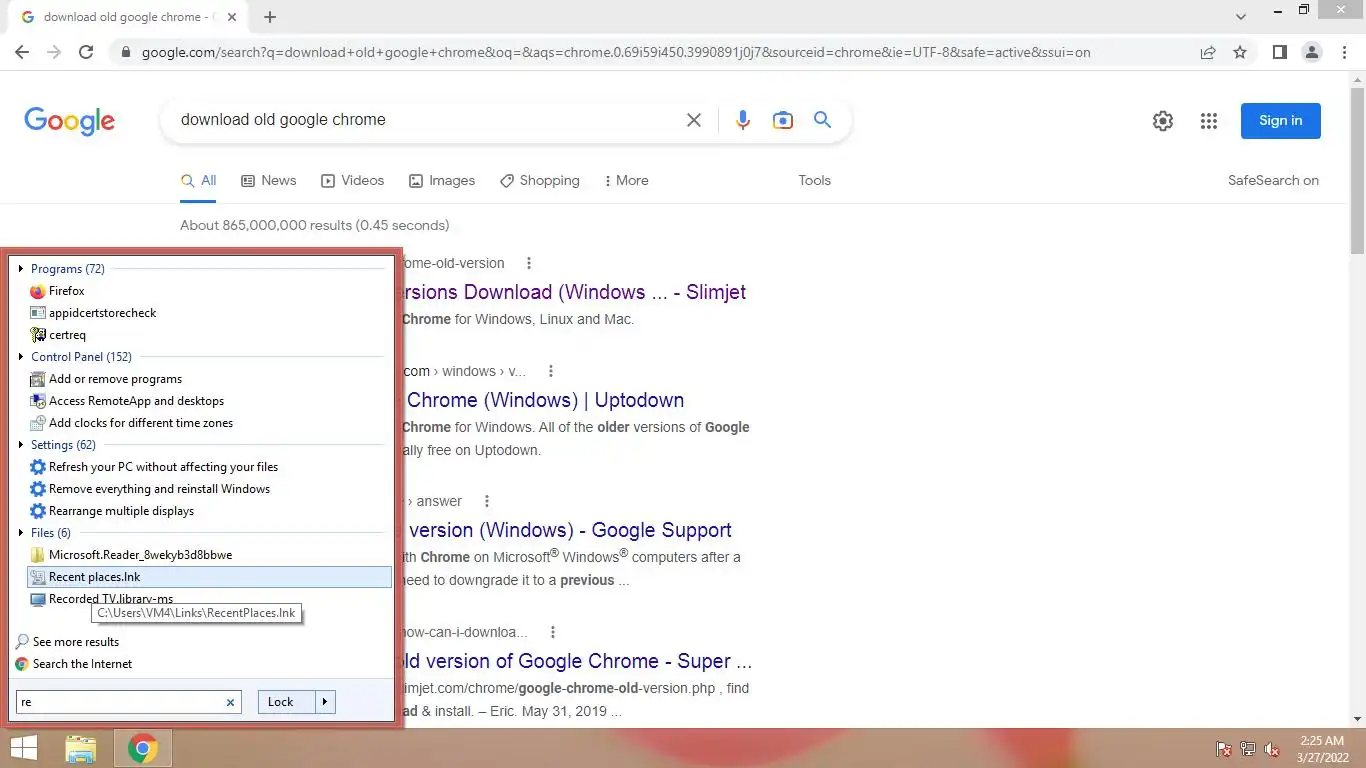Open the Google Support result link
The width and height of the screenshot is (1366, 768).
click(570, 530)
